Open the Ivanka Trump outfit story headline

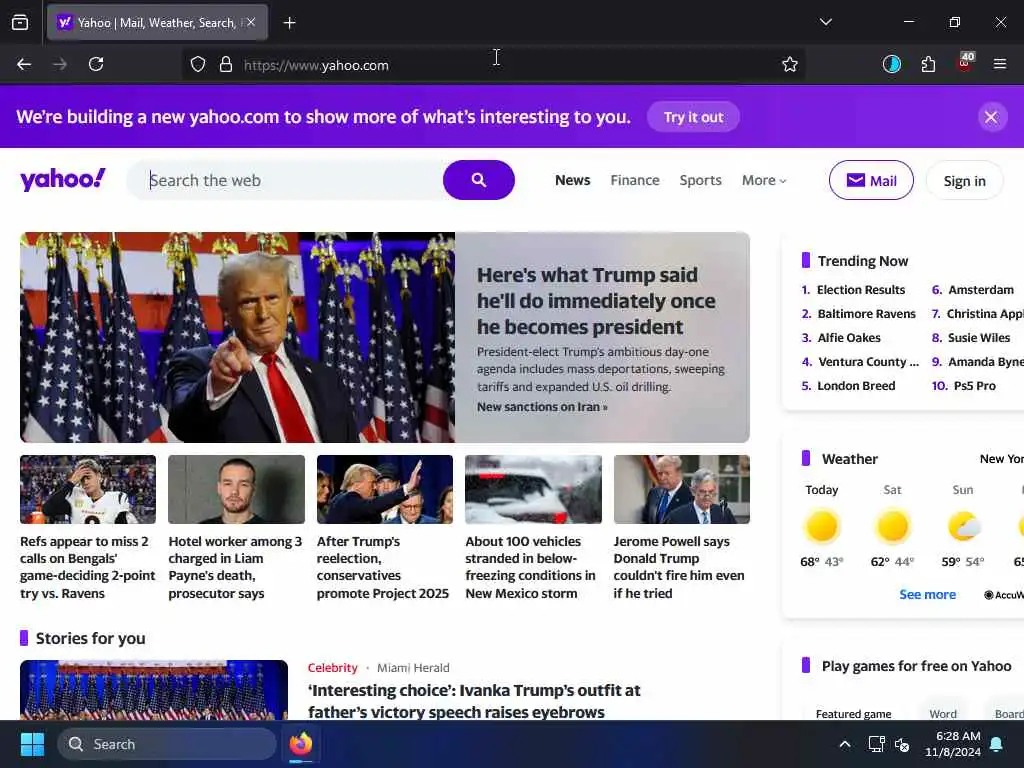tap(474, 701)
